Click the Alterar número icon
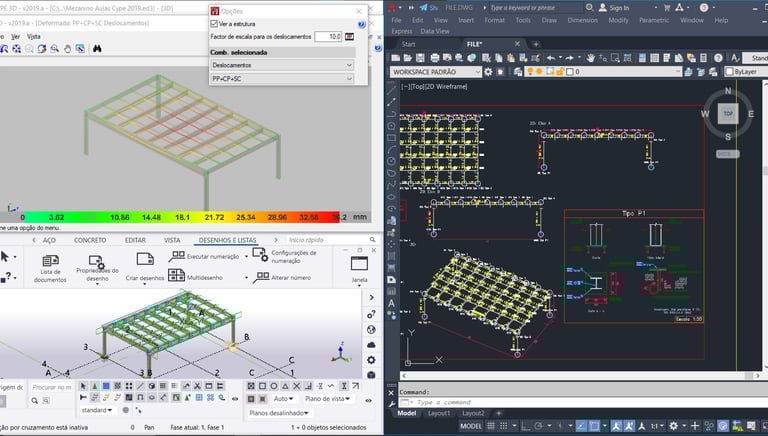The image size is (768, 436). 261,277
